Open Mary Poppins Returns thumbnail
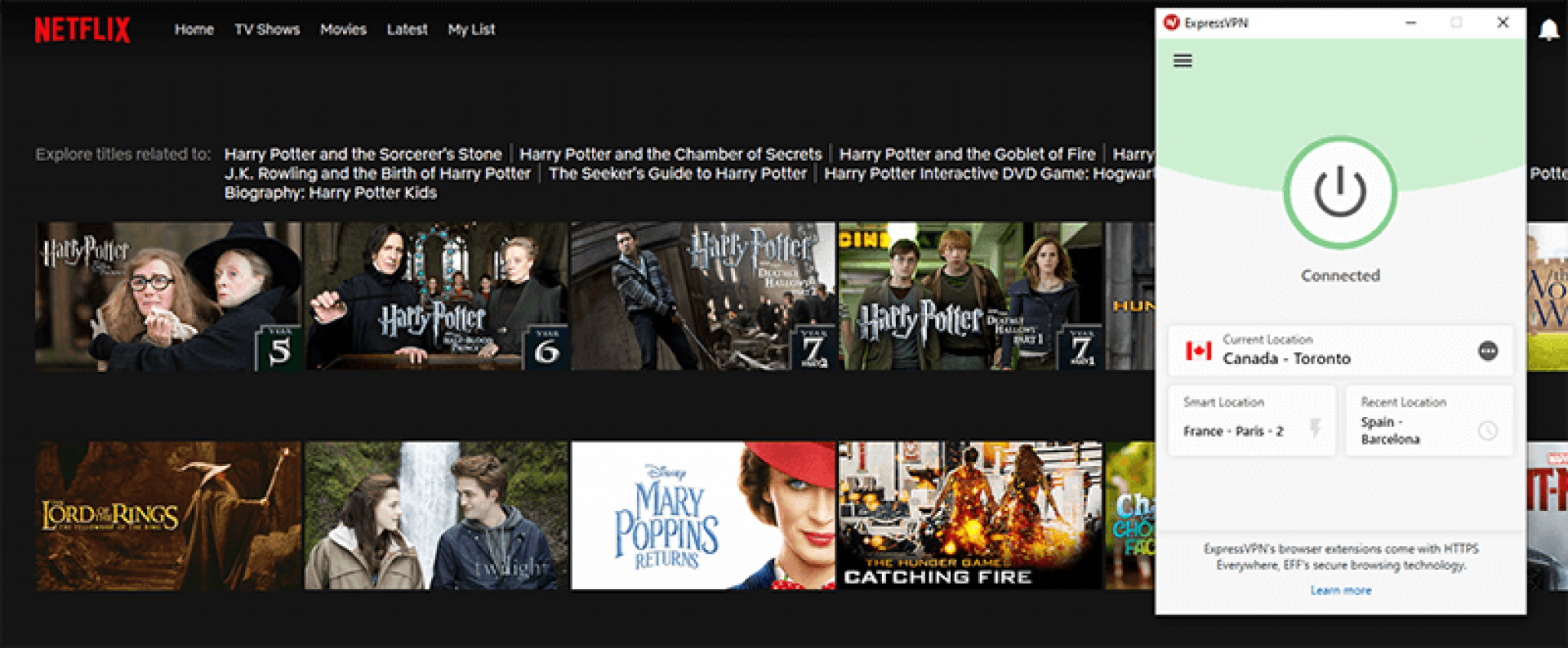 click(x=703, y=516)
